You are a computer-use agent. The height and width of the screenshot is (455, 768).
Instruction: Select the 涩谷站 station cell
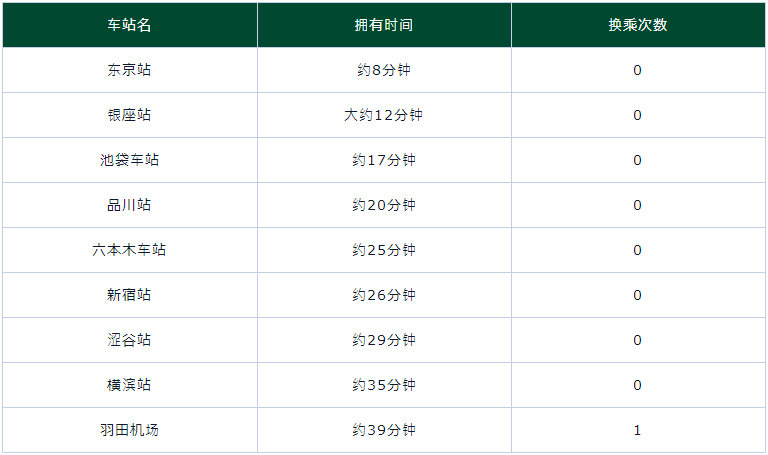[129, 340]
